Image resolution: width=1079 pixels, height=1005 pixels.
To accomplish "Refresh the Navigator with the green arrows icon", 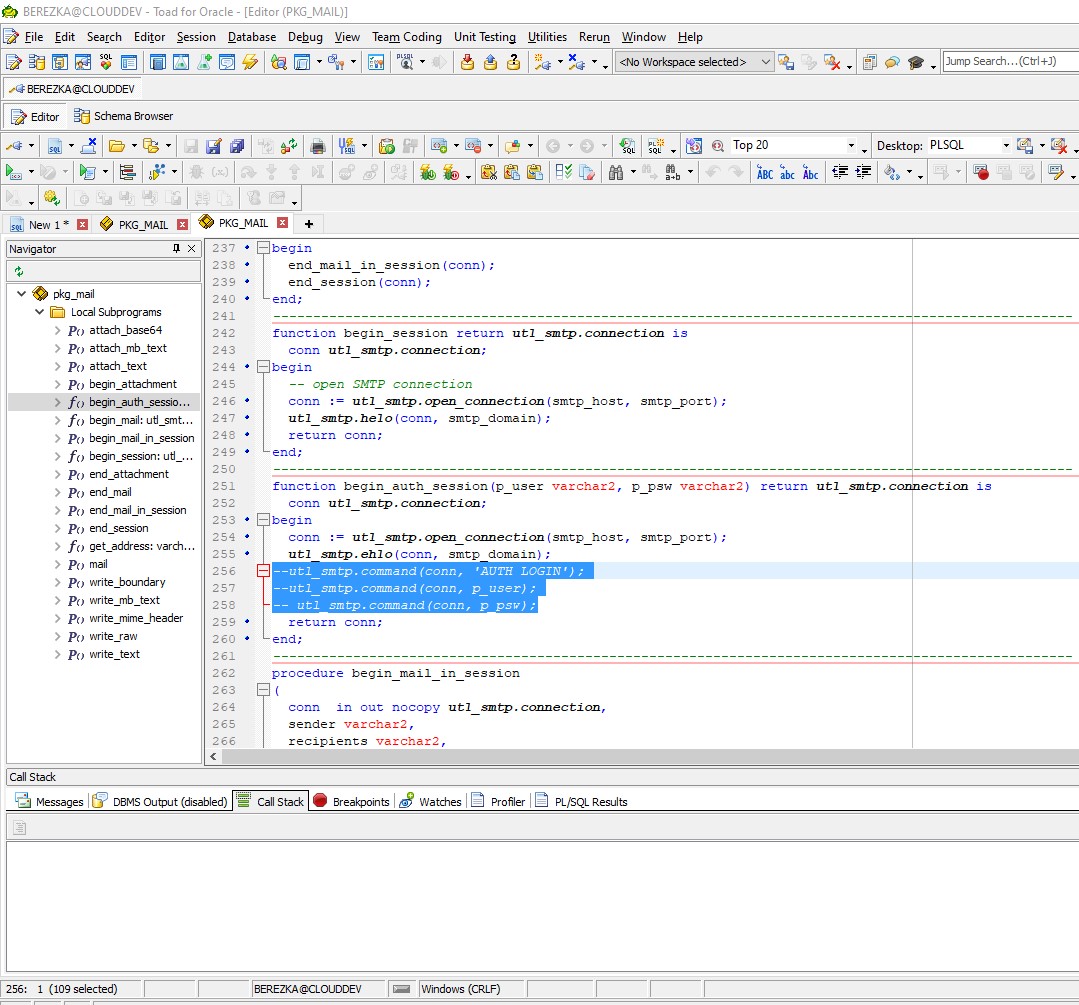I will 19,271.
